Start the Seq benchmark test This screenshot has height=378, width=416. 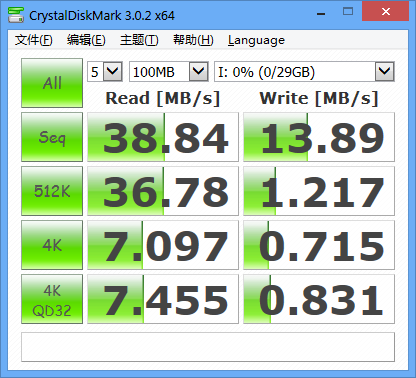click(x=52, y=137)
